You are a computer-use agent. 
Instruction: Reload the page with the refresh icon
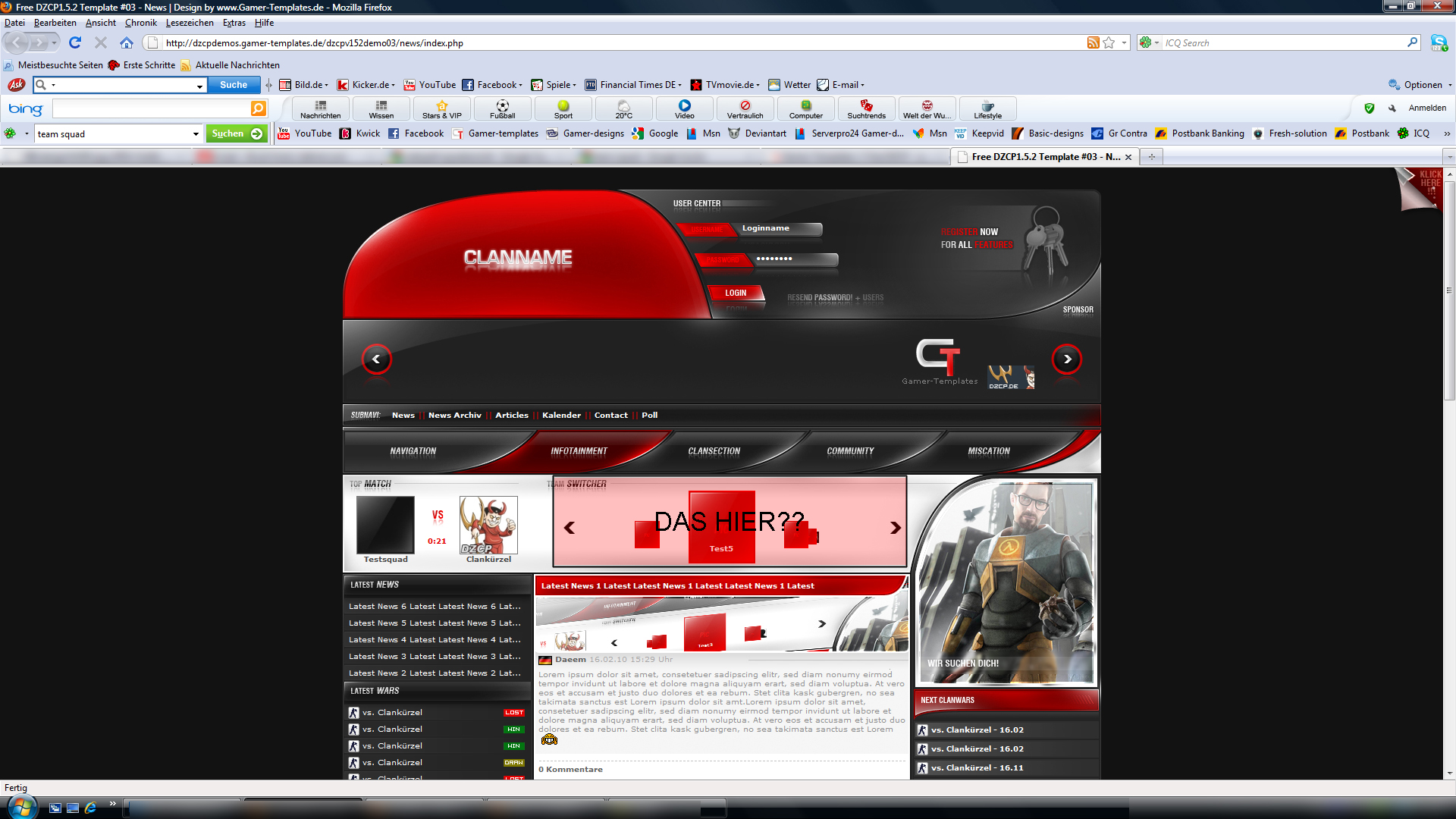click(75, 42)
